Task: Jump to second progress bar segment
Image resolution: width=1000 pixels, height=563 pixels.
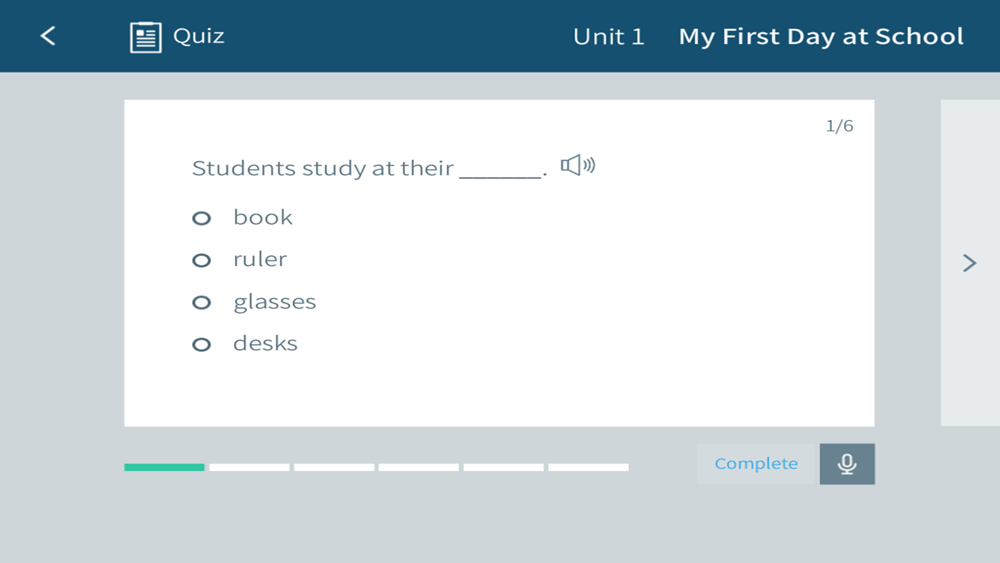Action: click(249, 467)
